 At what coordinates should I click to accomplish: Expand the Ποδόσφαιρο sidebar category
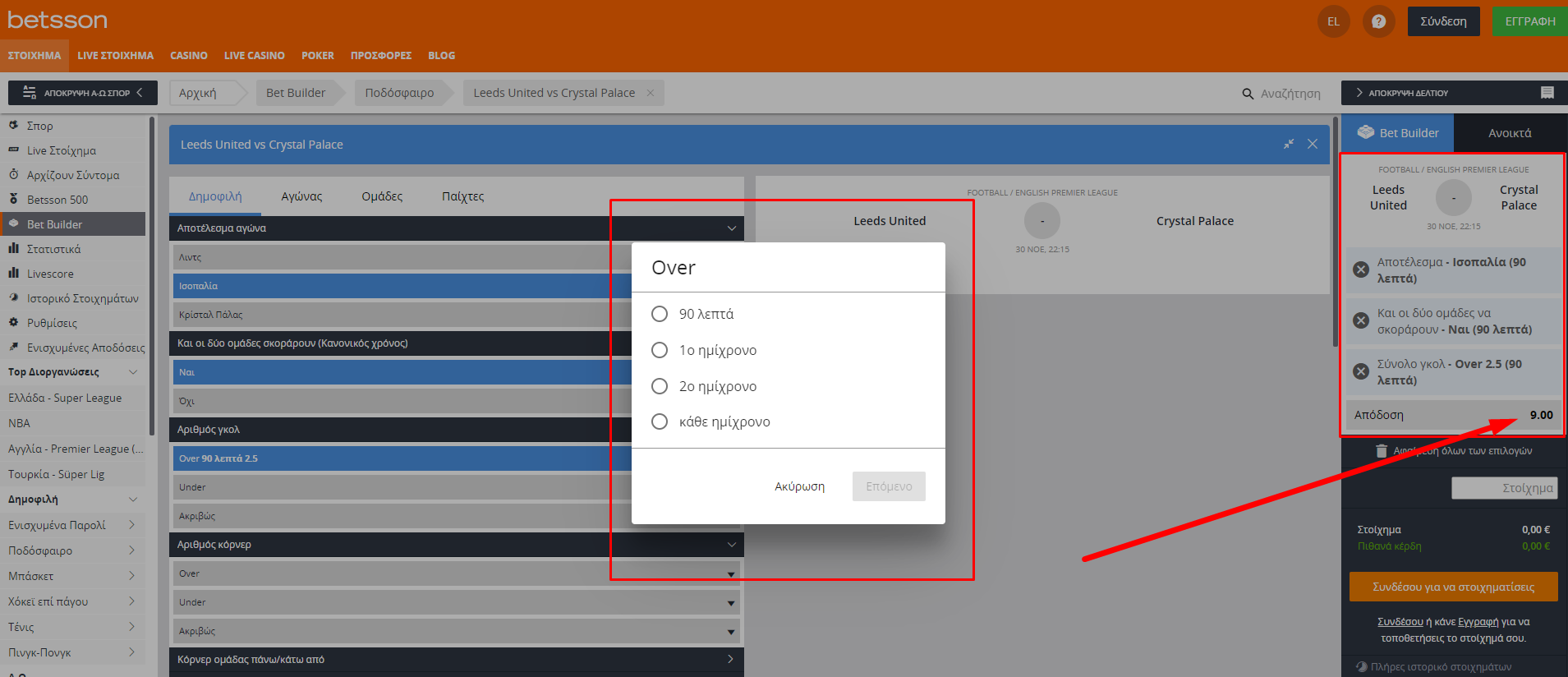pos(131,550)
